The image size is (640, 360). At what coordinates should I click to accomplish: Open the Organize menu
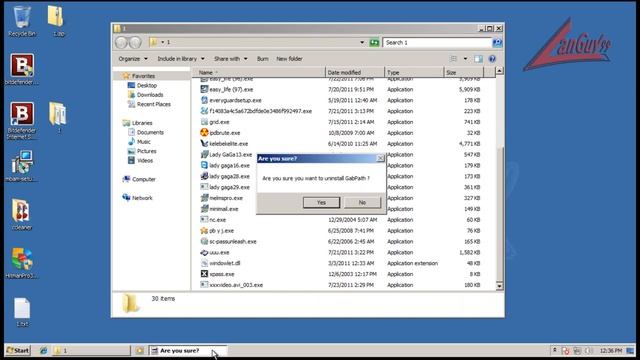click(133, 59)
